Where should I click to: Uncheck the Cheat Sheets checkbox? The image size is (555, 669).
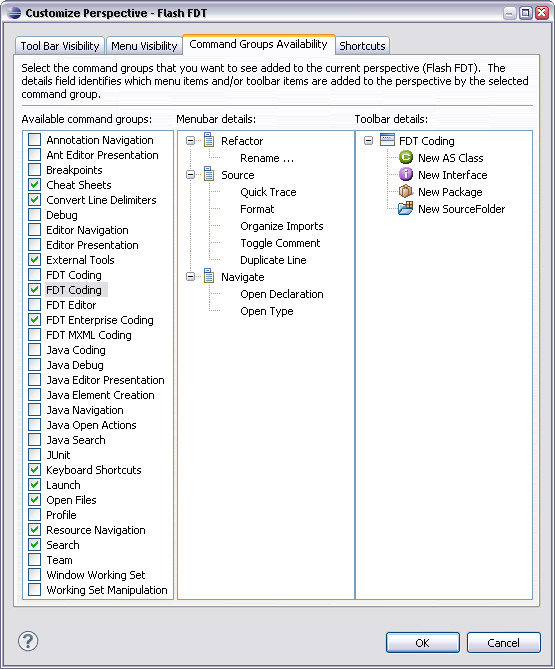click(x=35, y=185)
